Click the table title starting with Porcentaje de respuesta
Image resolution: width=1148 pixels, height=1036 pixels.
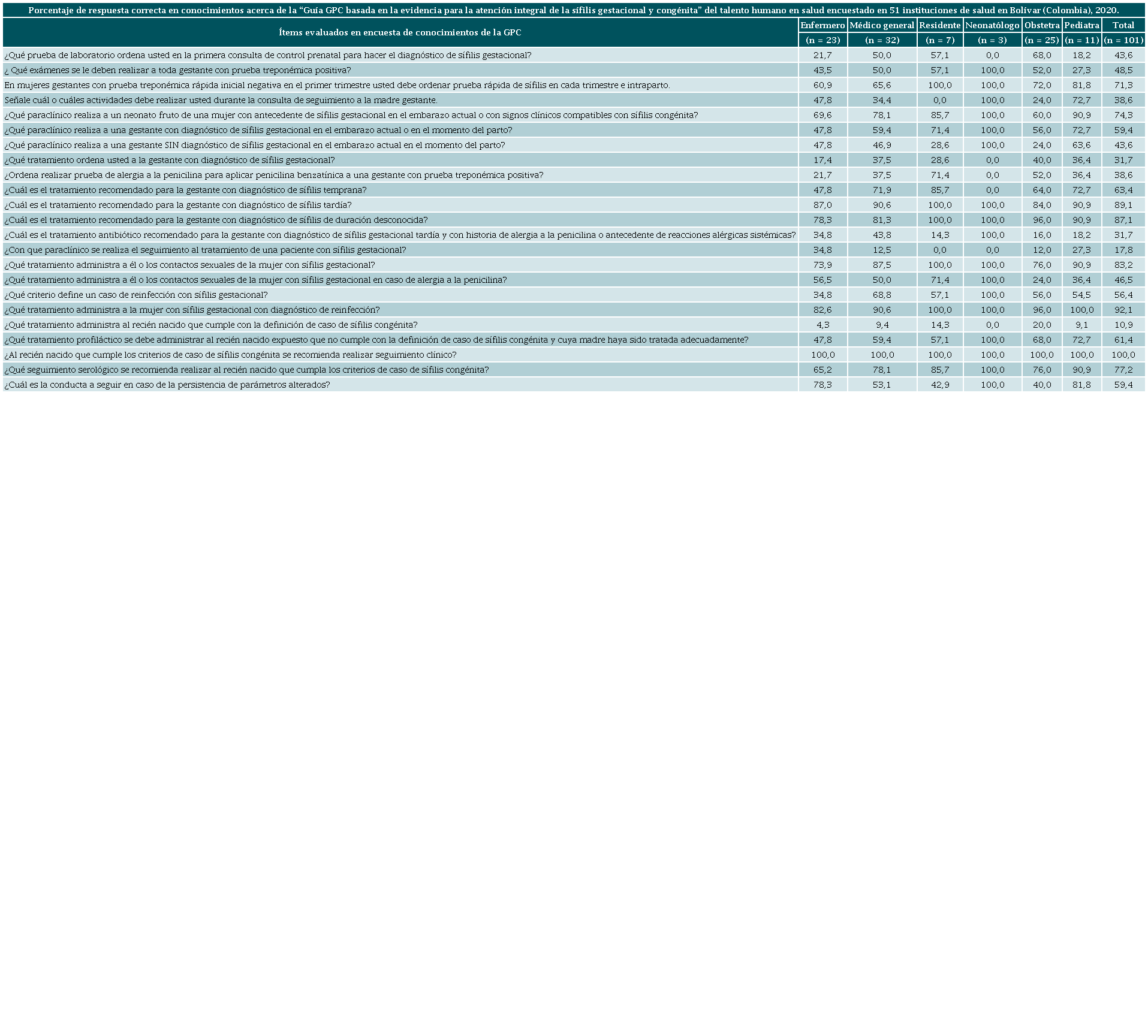[x=574, y=10]
